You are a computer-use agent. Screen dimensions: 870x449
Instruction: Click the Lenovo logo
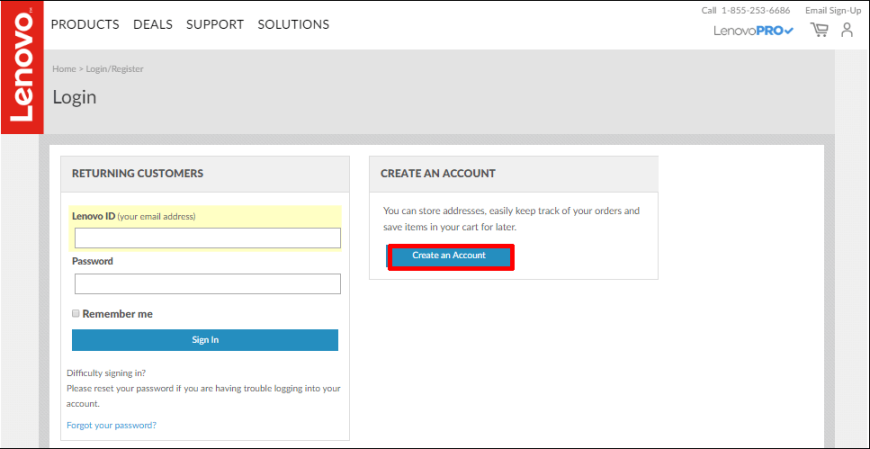click(23, 68)
